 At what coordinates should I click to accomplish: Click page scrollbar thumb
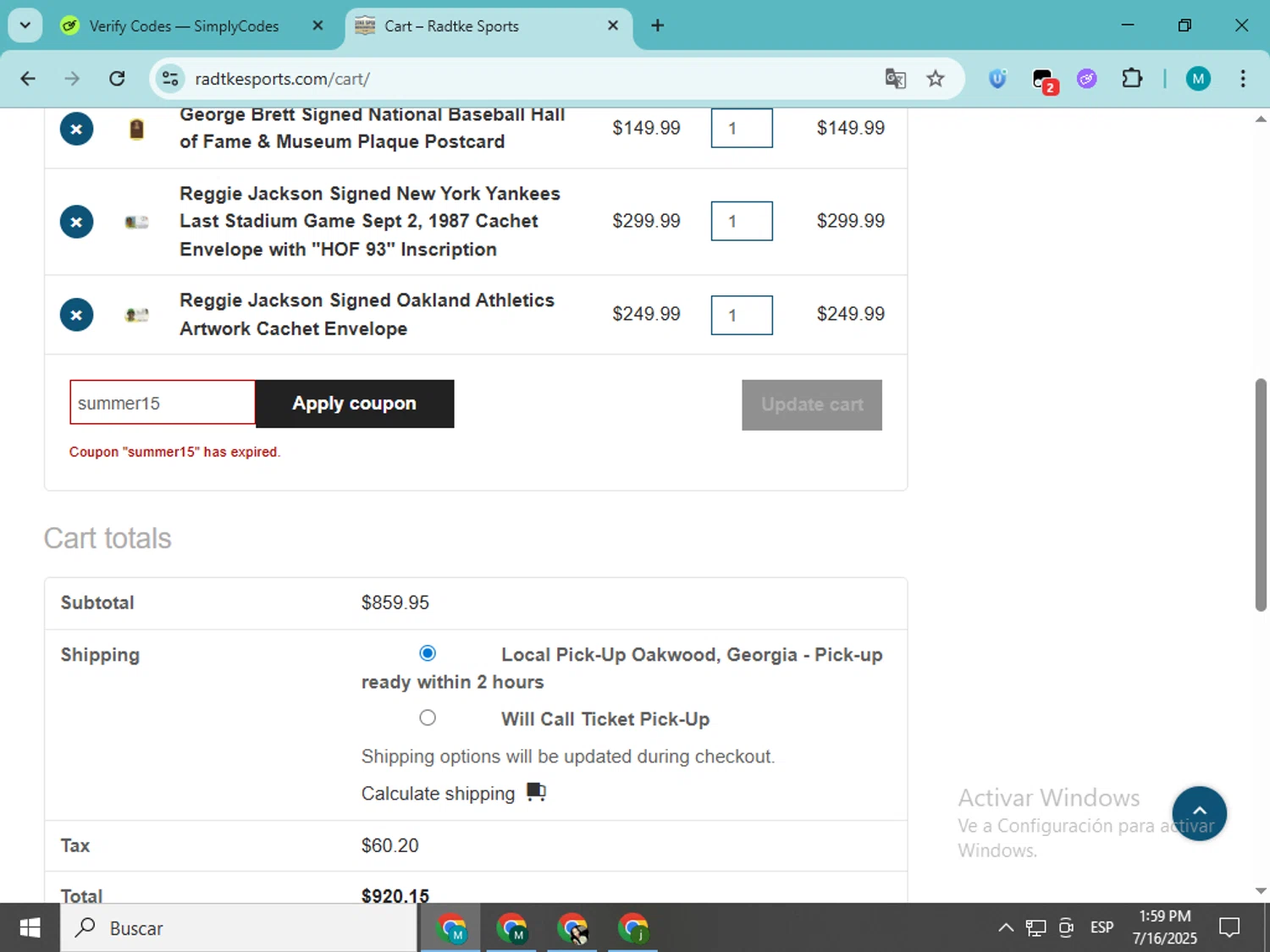pyautogui.click(x=1261, y=495)
